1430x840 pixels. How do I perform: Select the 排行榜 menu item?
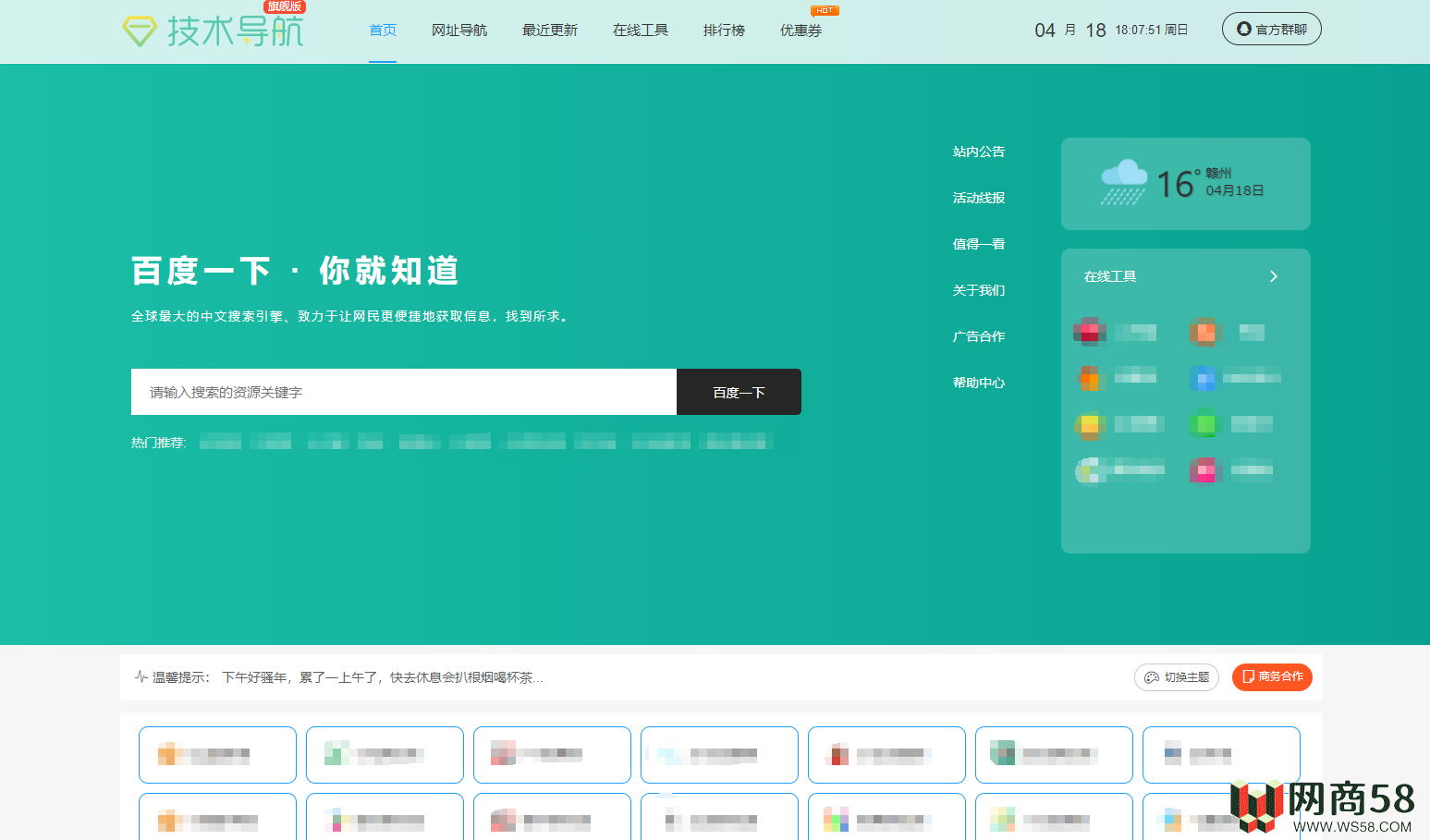tap(724, 30)
